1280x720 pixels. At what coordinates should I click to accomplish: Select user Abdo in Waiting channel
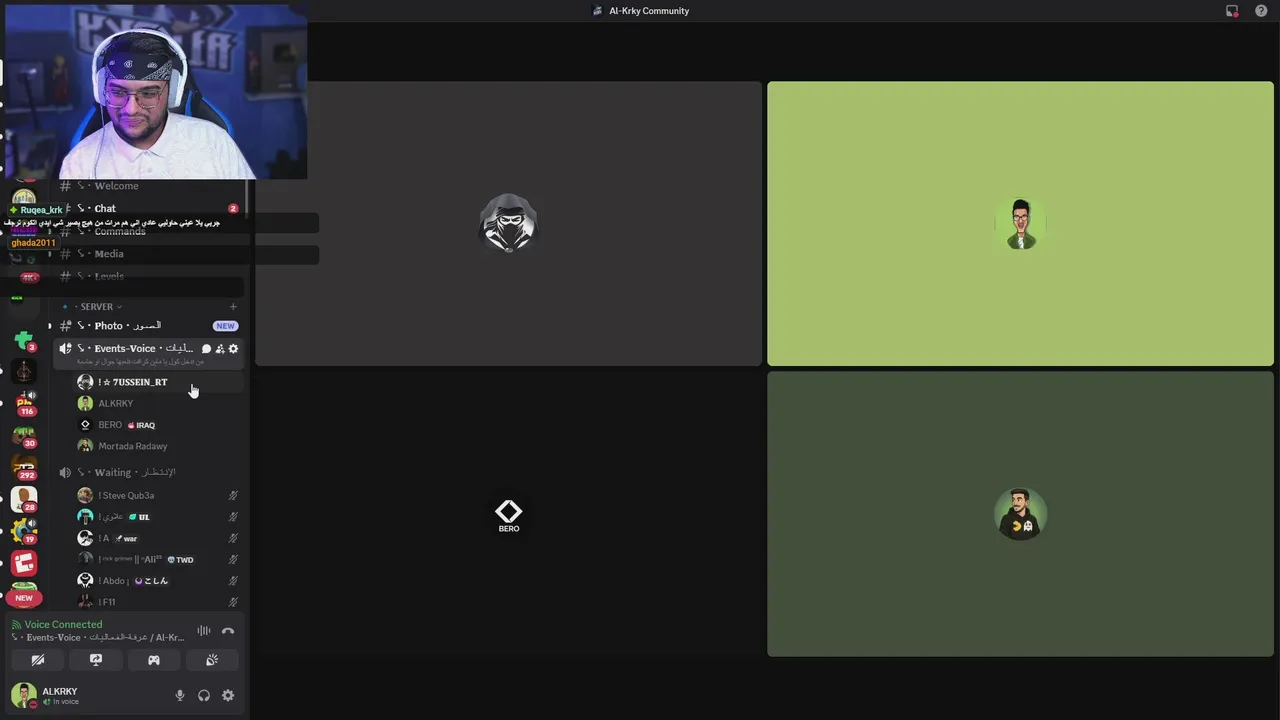coord(160,581)
